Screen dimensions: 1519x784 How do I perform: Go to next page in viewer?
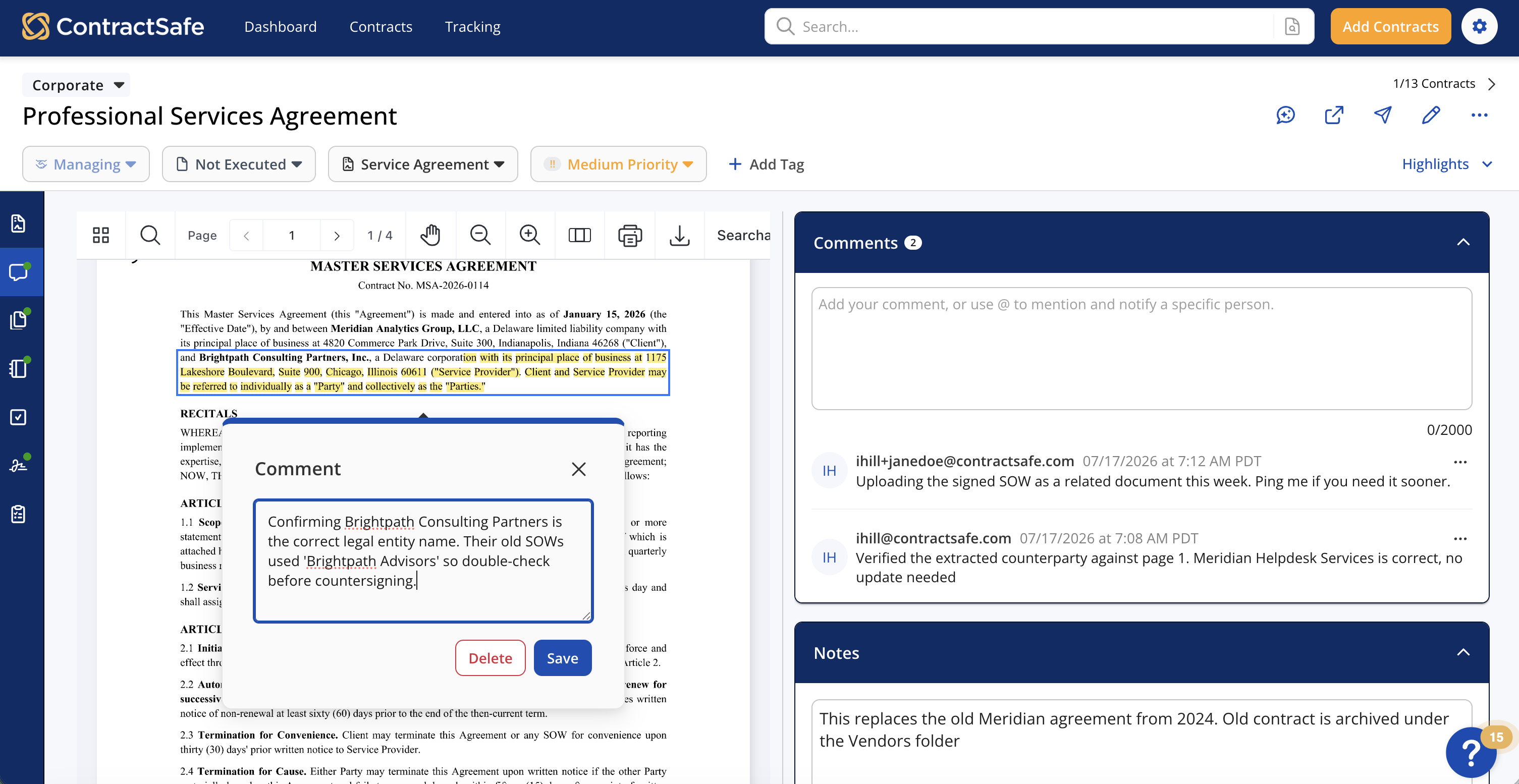coord(337,236)
